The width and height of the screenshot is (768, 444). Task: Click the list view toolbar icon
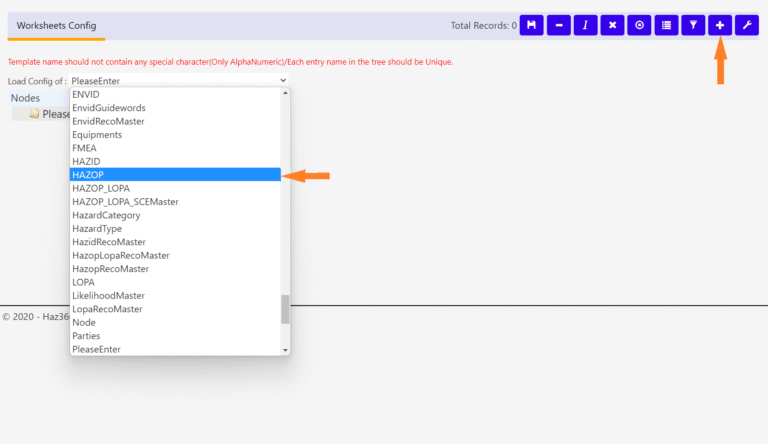pyautogui.click(x=666, y=25)
